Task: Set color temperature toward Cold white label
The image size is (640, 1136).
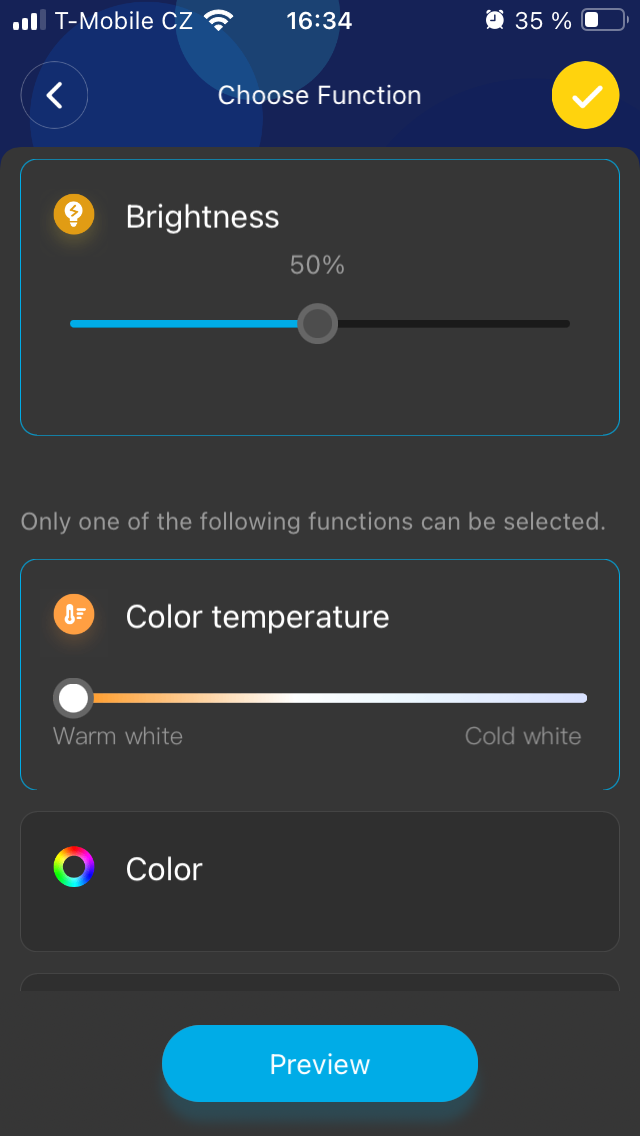Action: pos(522,737)
